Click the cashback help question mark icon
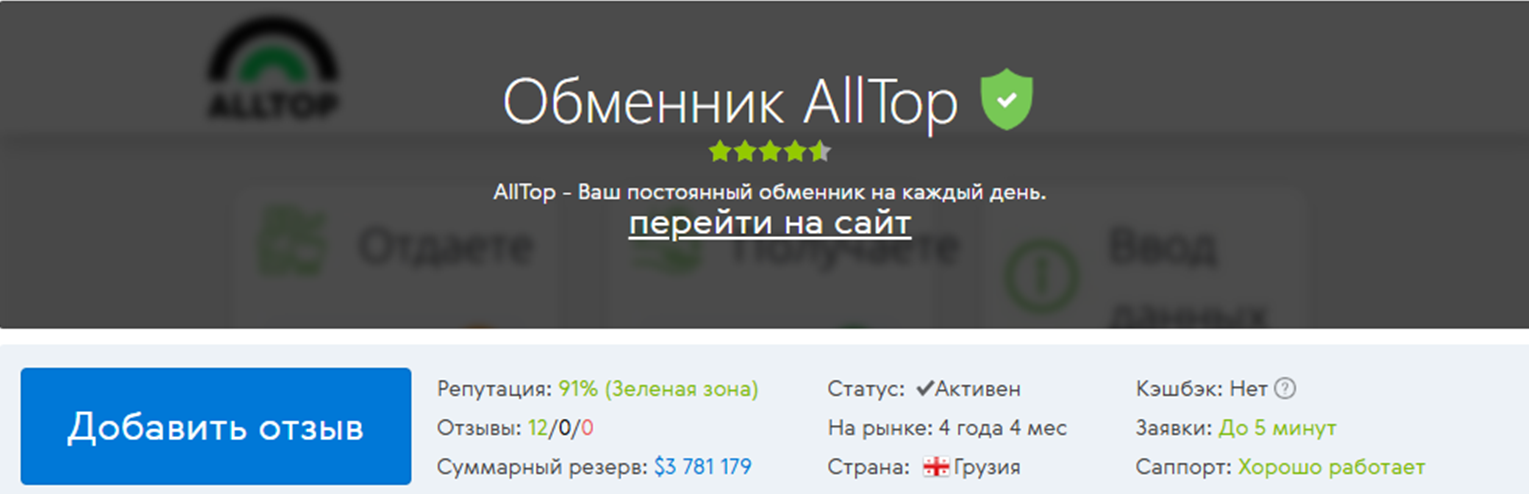1529x494 pixels. [x=1285, y=389]
